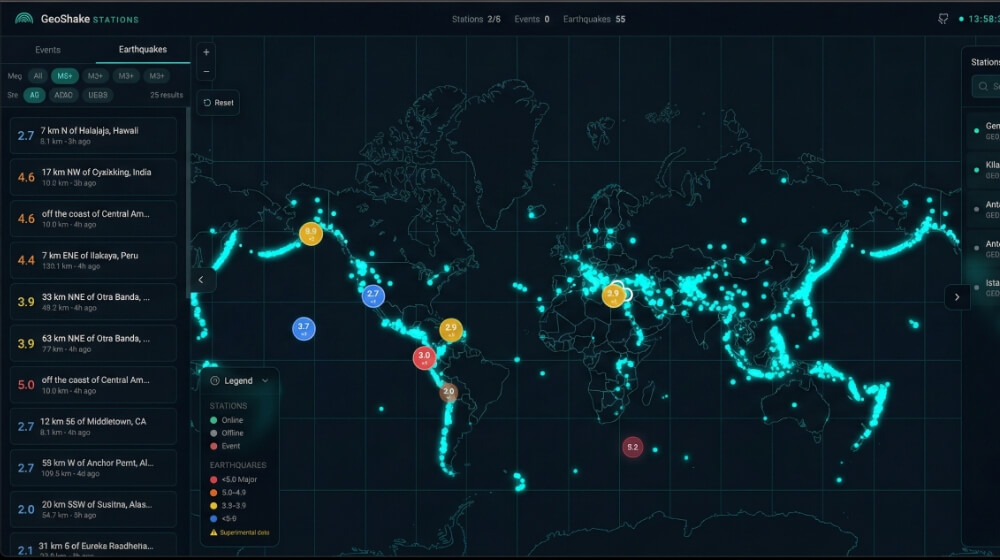The height and width of the screenshot is (560, 1000).
Task: Open 31 km S of Eureka Raadheria entry
Action: pyautogui.click(x=93, y=546)
